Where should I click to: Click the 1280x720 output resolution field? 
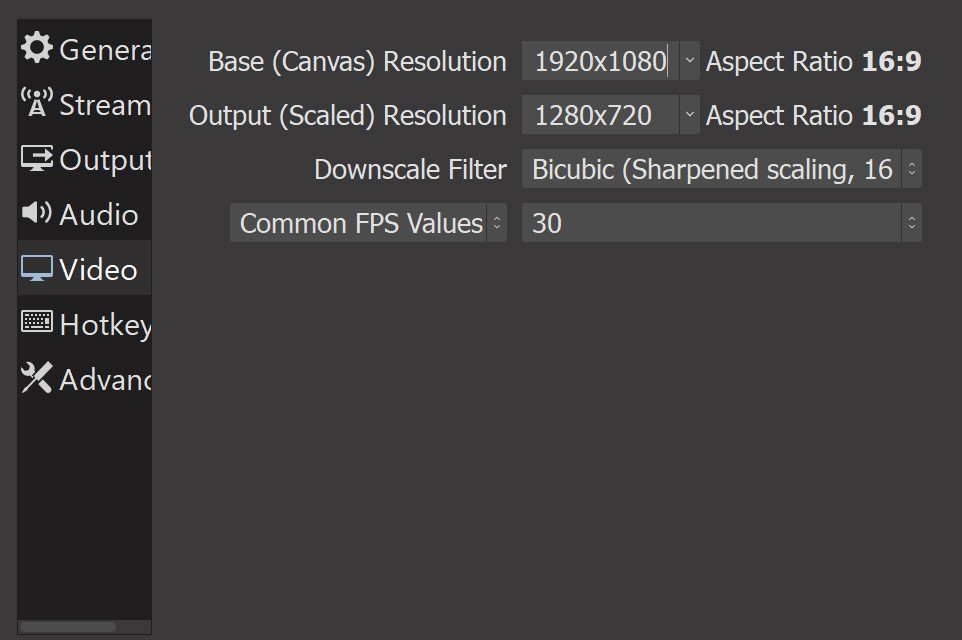point(600,115)
